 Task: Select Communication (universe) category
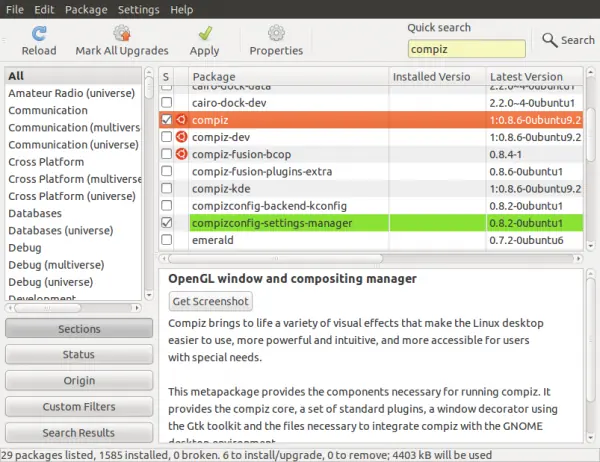(x=73, y=145)
